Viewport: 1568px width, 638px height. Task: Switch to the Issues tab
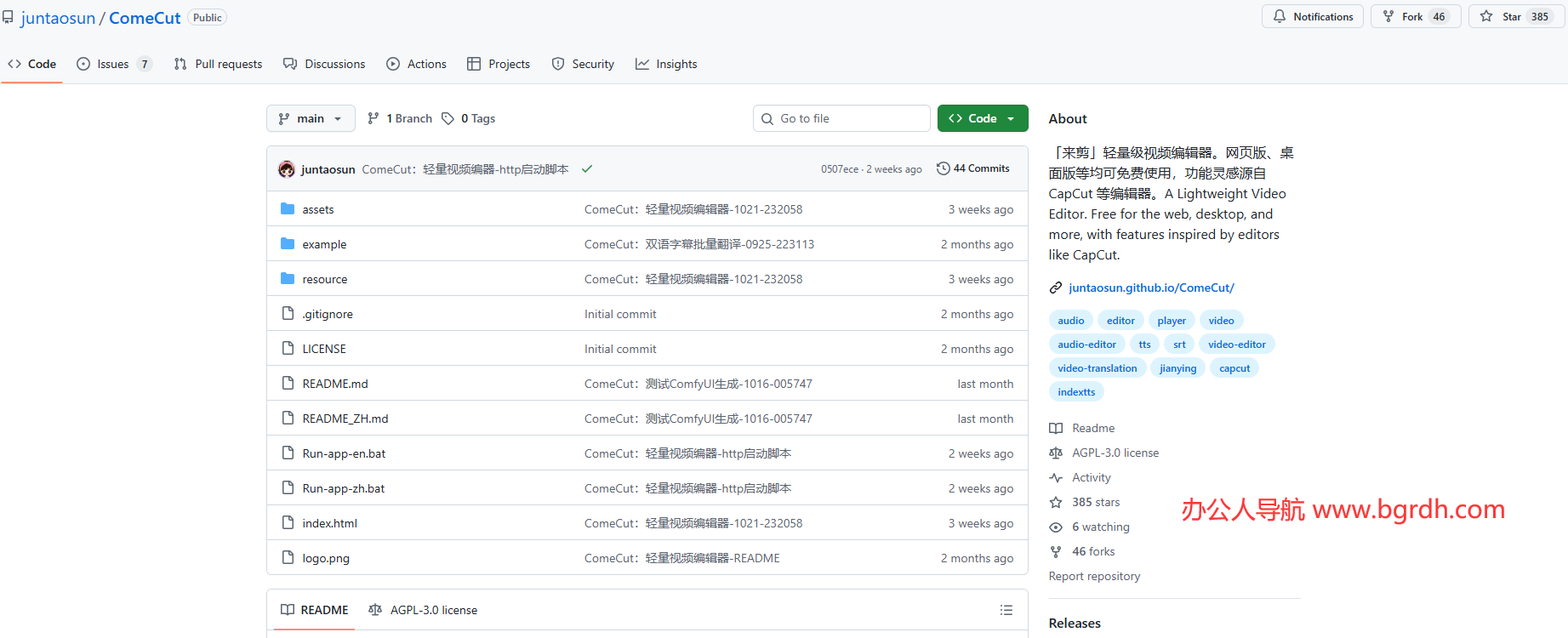point(113,64)
